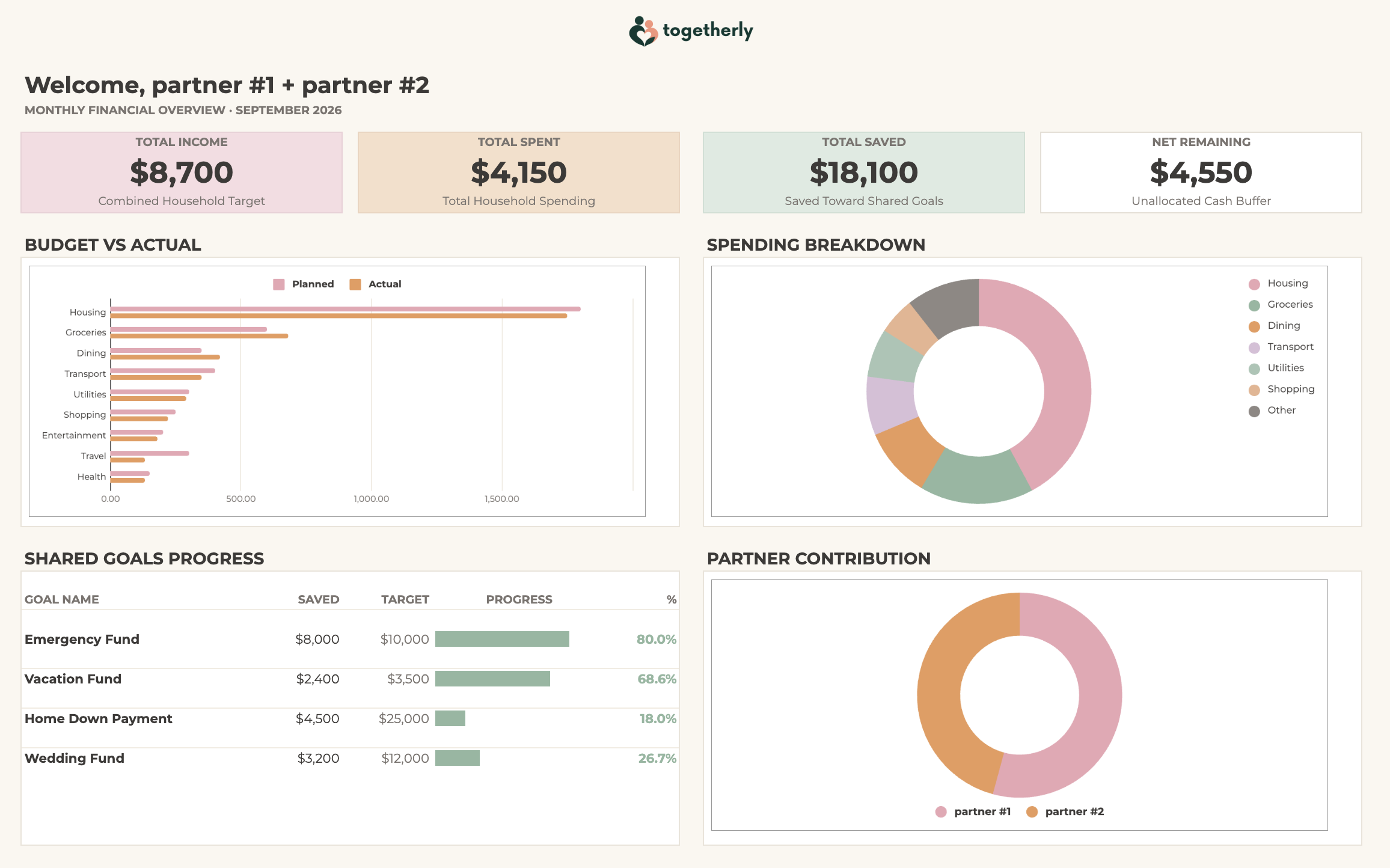
Task: Click the 26.7% value for Wedding Fund
Action: [657, 758]
